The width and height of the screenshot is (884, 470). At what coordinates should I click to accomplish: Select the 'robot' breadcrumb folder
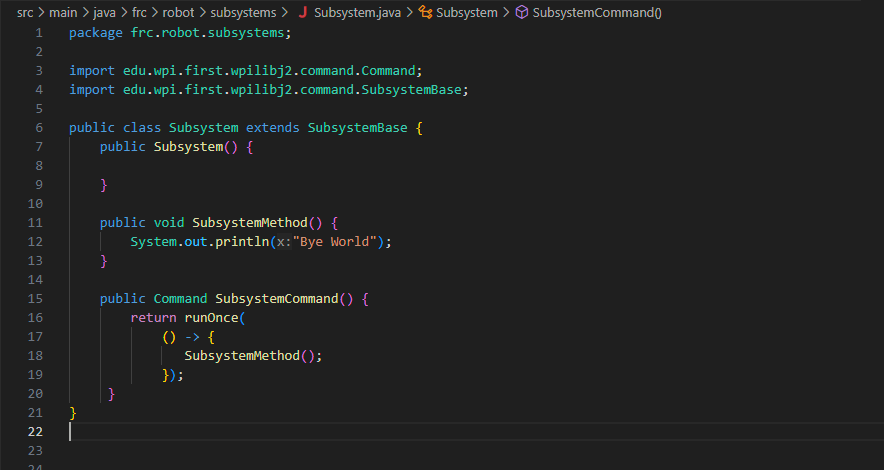coord(178,12)
